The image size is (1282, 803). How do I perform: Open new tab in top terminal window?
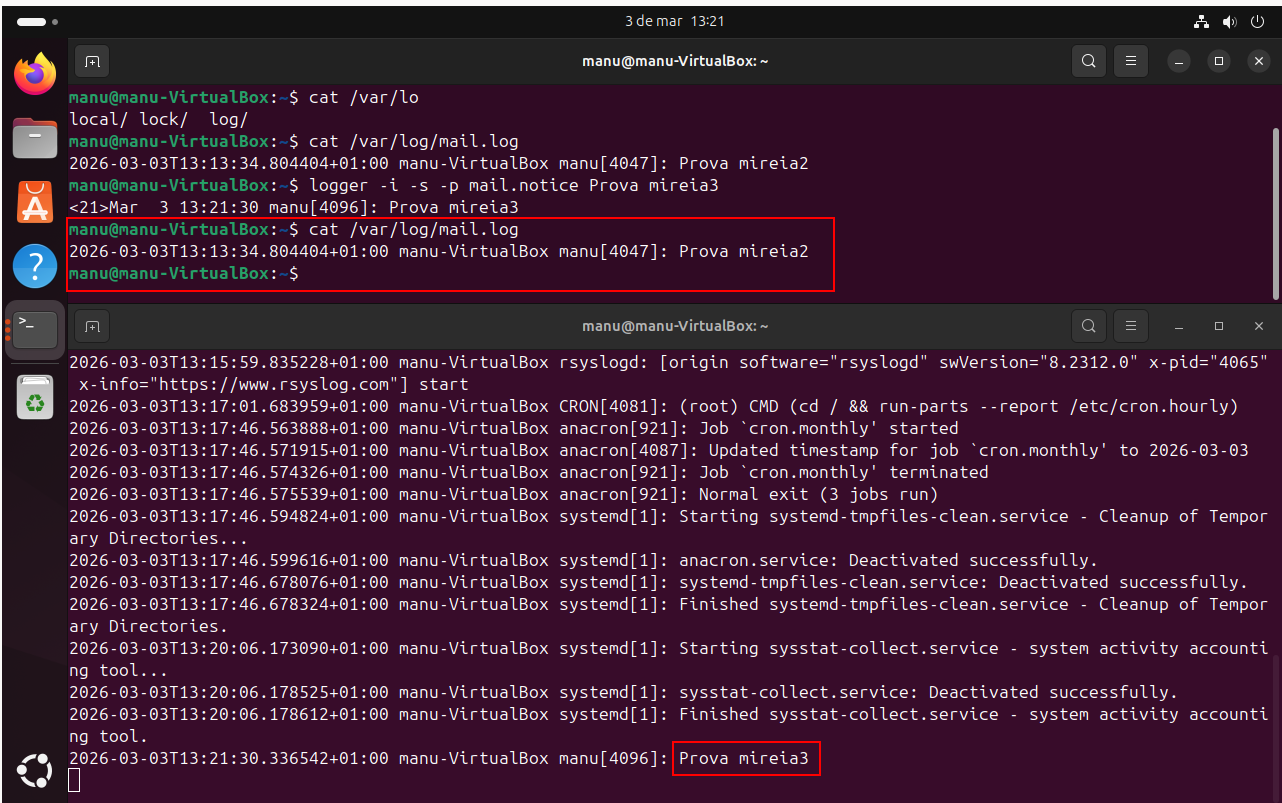pos(92,62)
